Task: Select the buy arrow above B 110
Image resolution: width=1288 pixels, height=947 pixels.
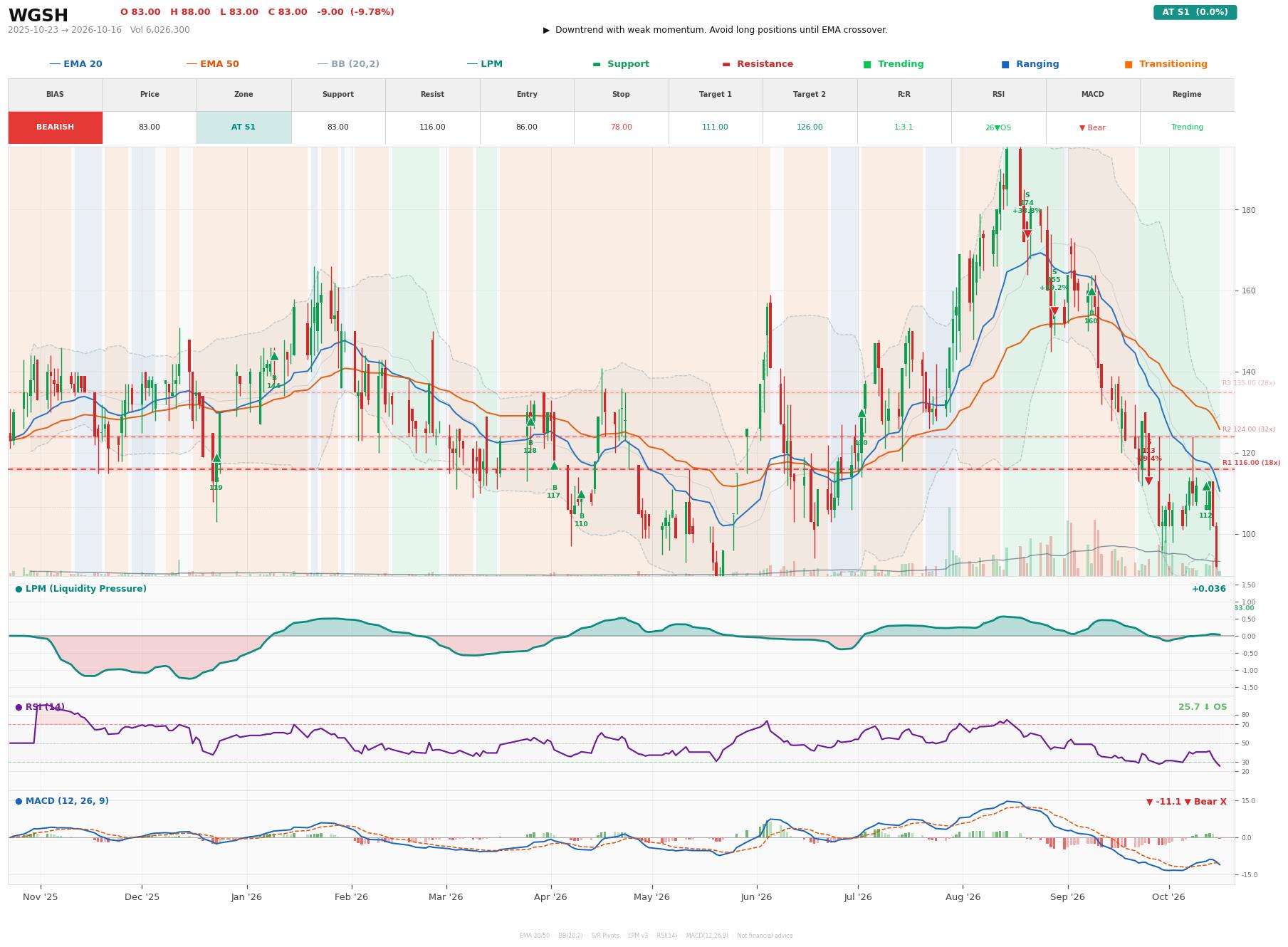Action: tap(581, 494)
